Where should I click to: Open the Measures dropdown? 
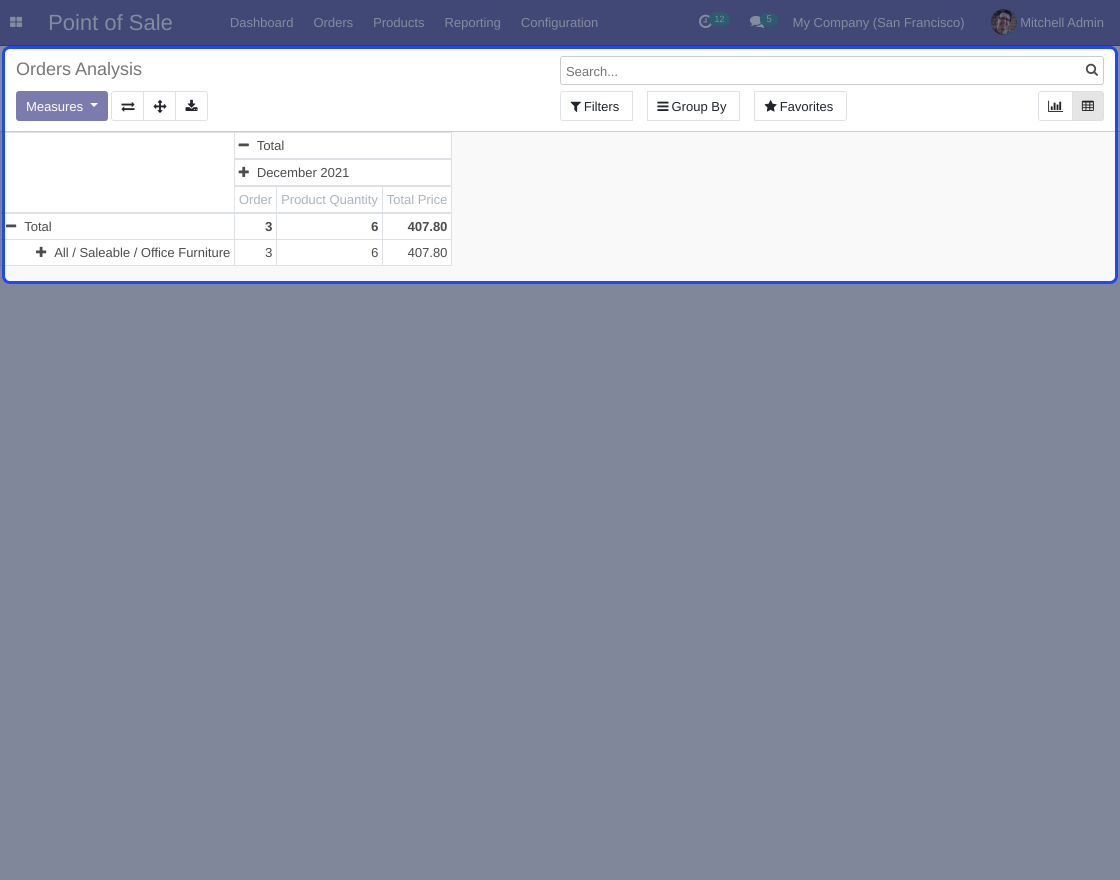click(62, 106)
